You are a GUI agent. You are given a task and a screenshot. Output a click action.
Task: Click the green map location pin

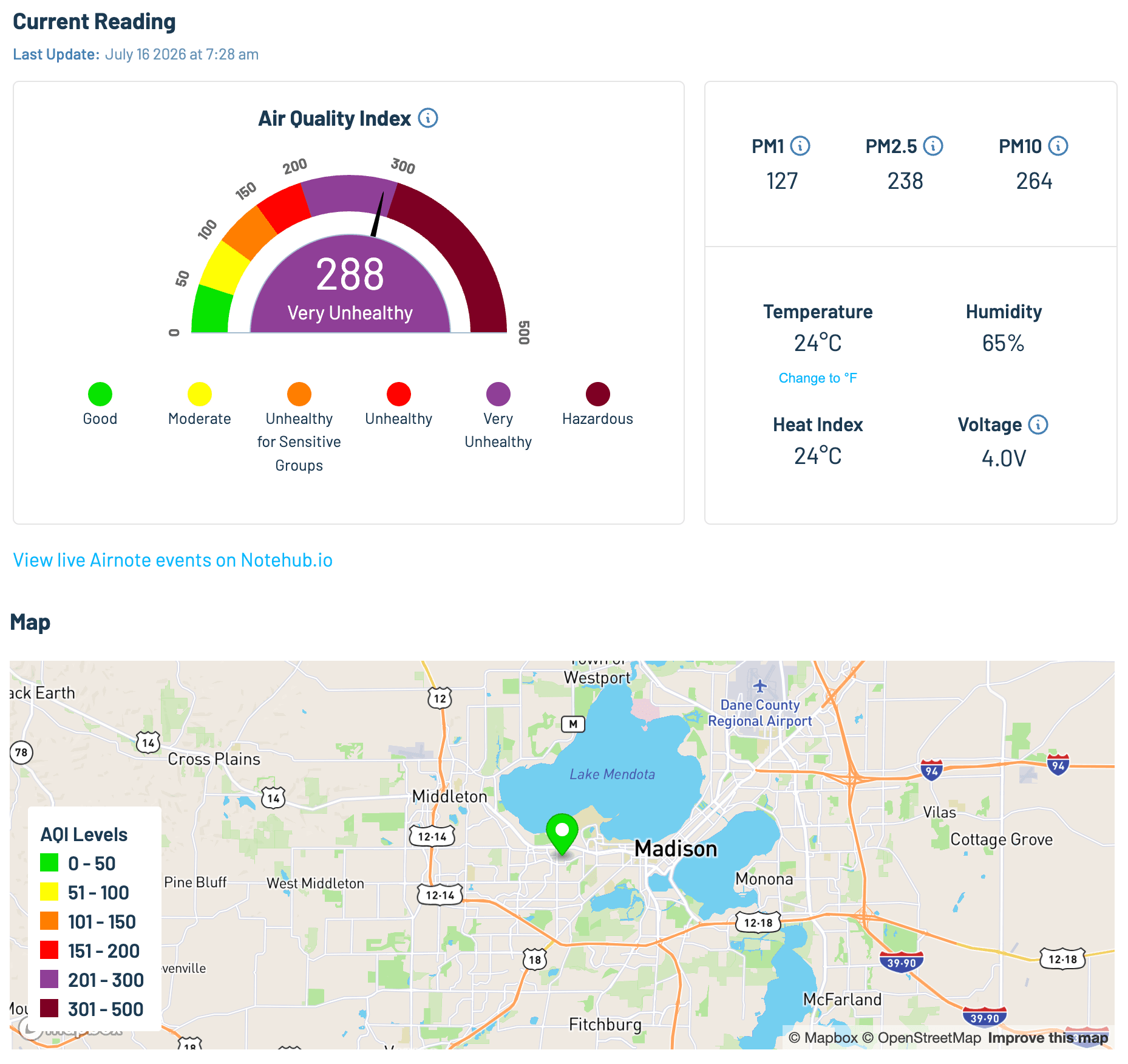point(562,834)
